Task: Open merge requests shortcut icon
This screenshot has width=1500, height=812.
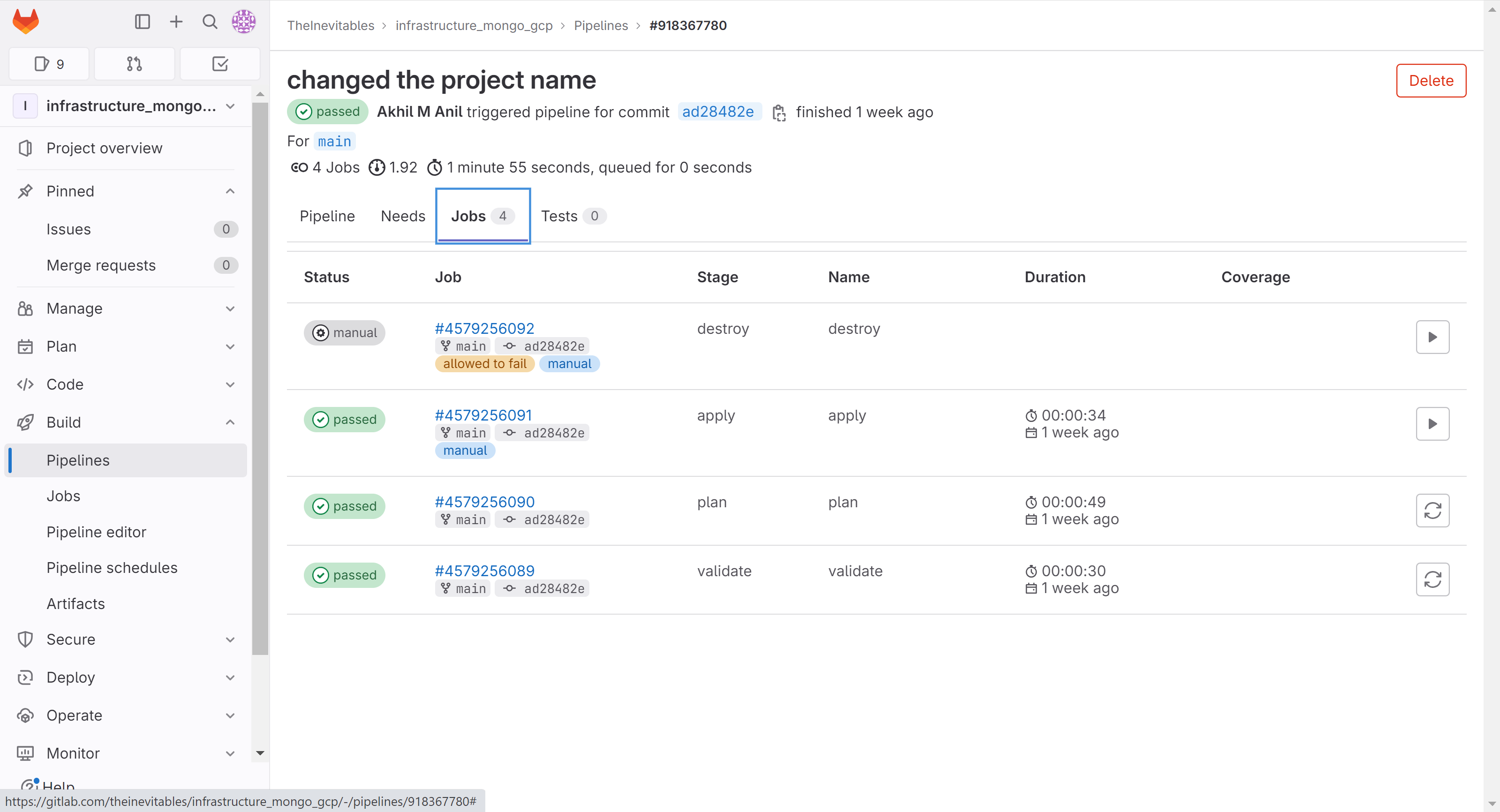Action: click(134, 64)
